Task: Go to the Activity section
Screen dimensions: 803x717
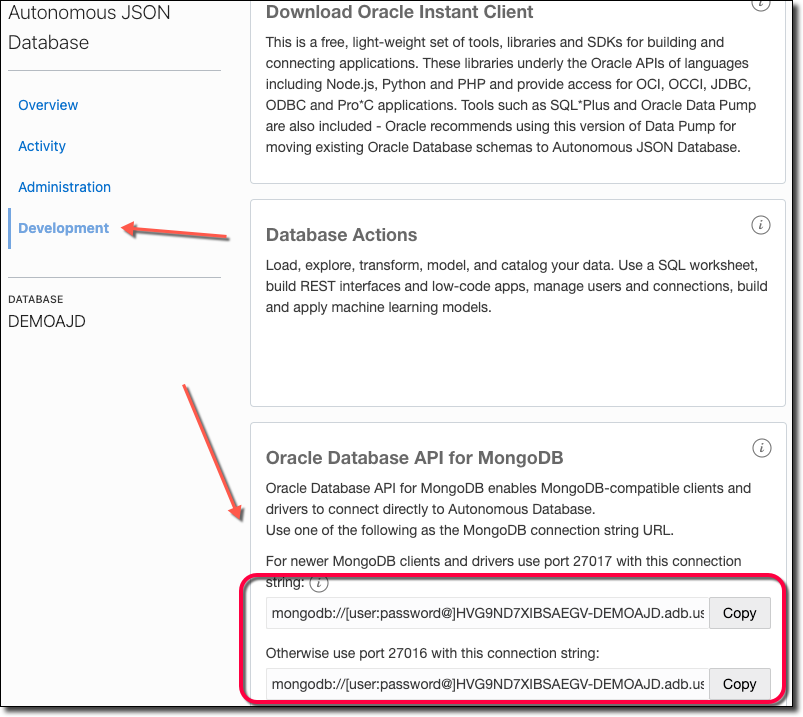Action: click(42, 146)
